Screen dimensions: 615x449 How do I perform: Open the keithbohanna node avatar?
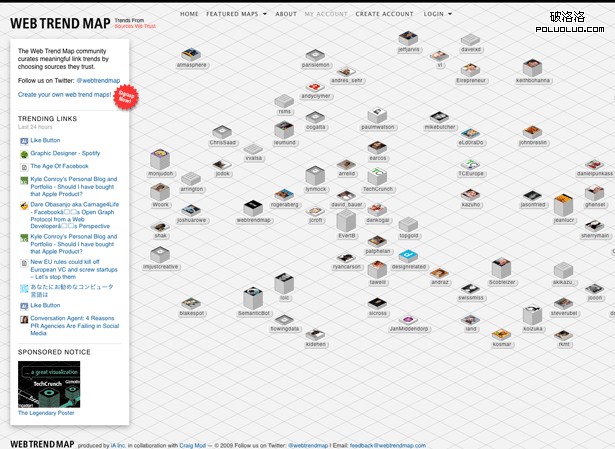click(533, 65)
